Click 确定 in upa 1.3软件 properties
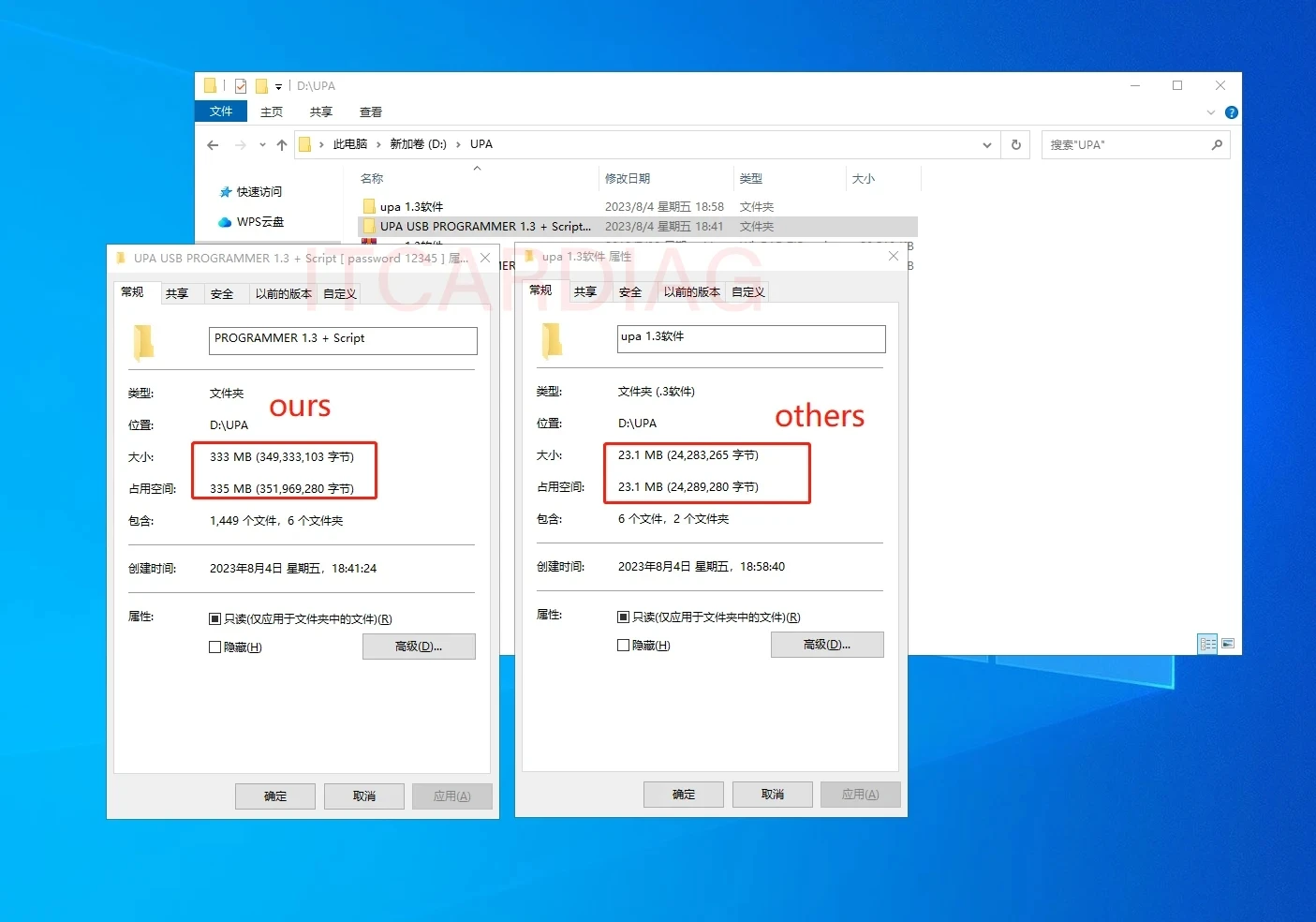Screen dimensions: 1316x922 click(684, 795)
